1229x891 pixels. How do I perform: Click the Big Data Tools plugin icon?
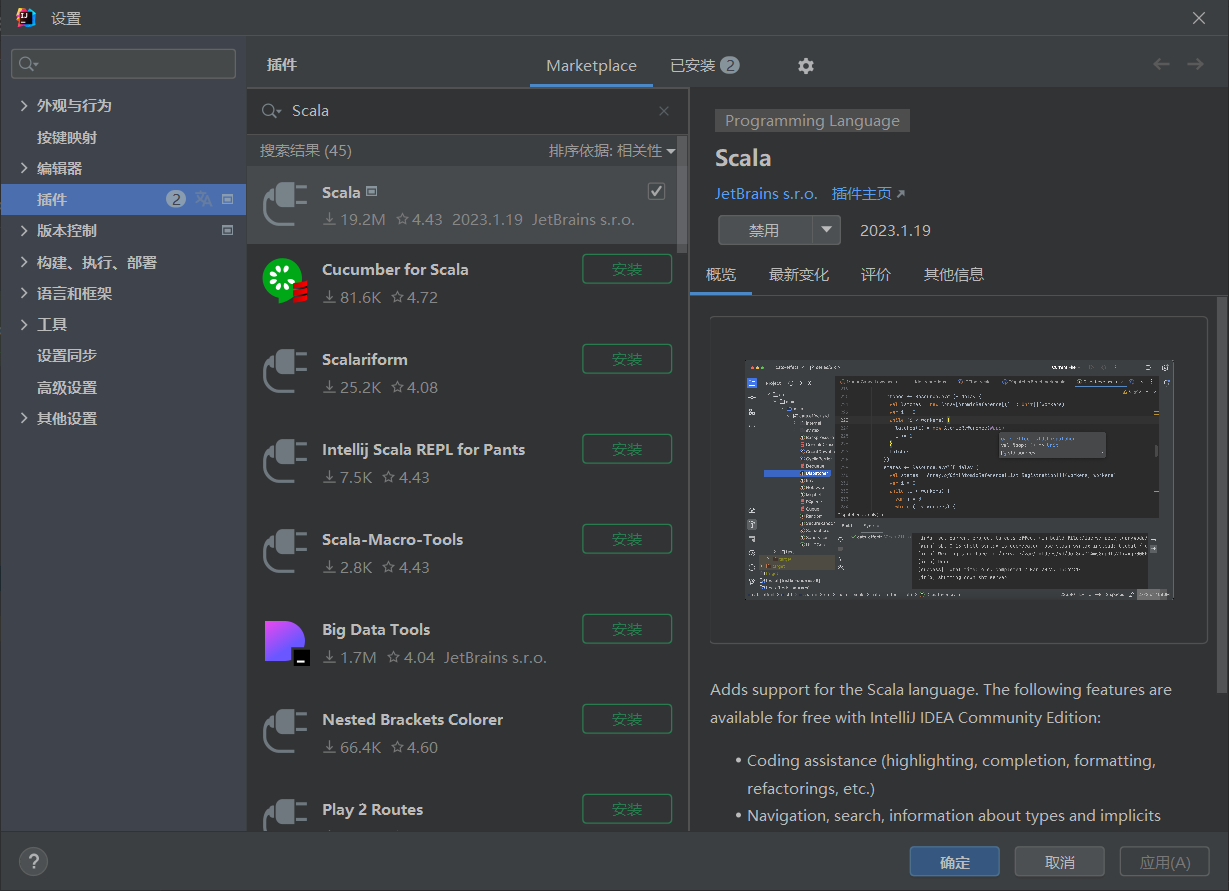286,642
